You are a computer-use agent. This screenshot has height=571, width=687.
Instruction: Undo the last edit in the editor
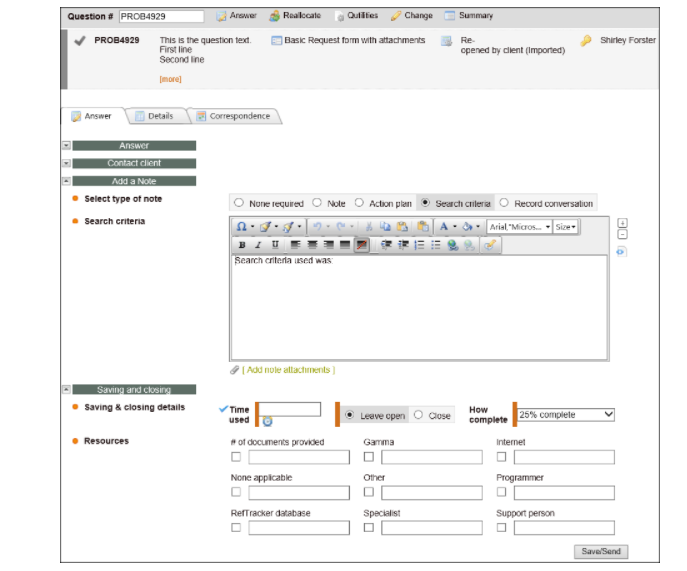point(317,227)
